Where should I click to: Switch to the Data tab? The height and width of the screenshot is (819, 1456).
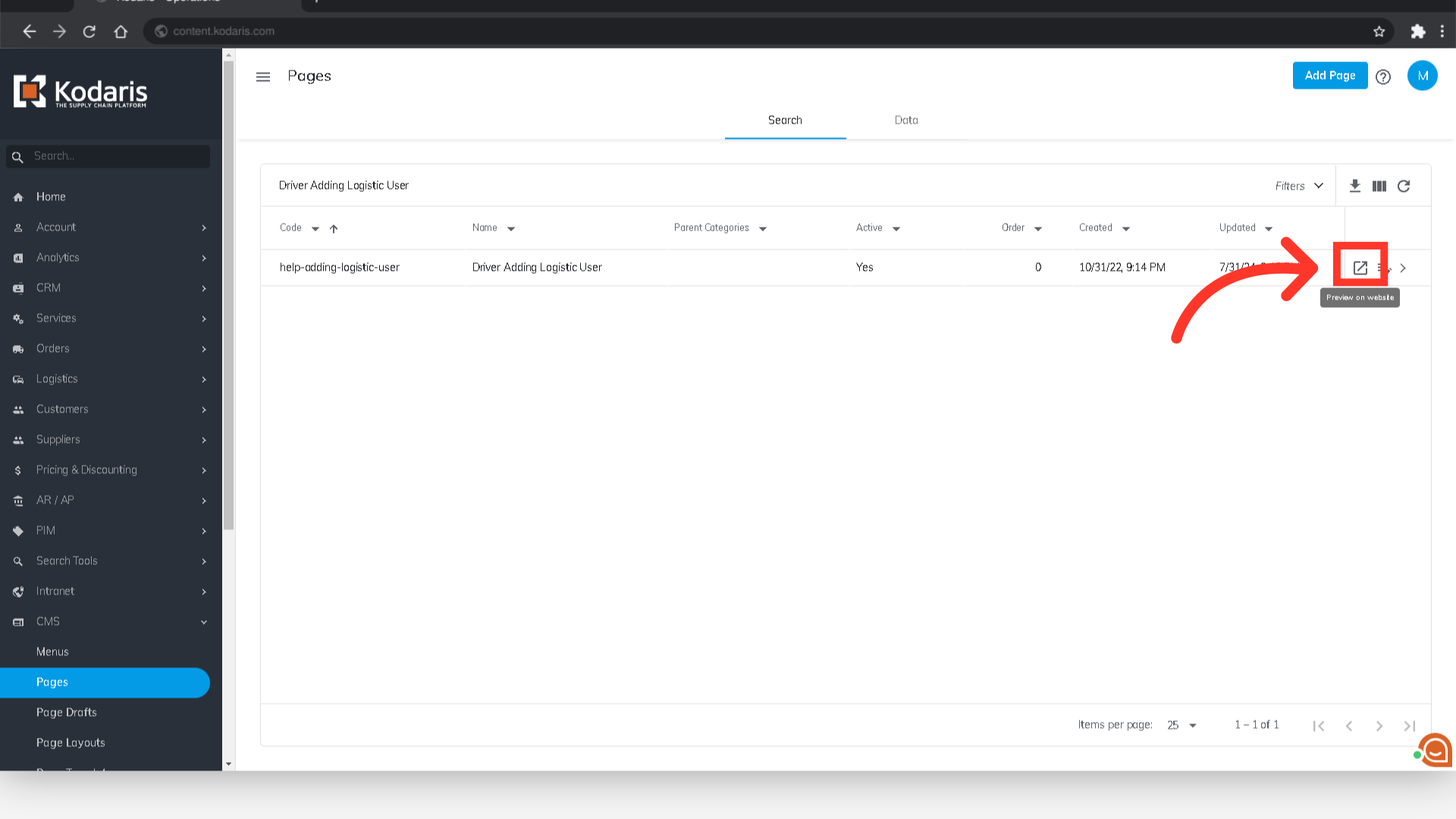905,120
